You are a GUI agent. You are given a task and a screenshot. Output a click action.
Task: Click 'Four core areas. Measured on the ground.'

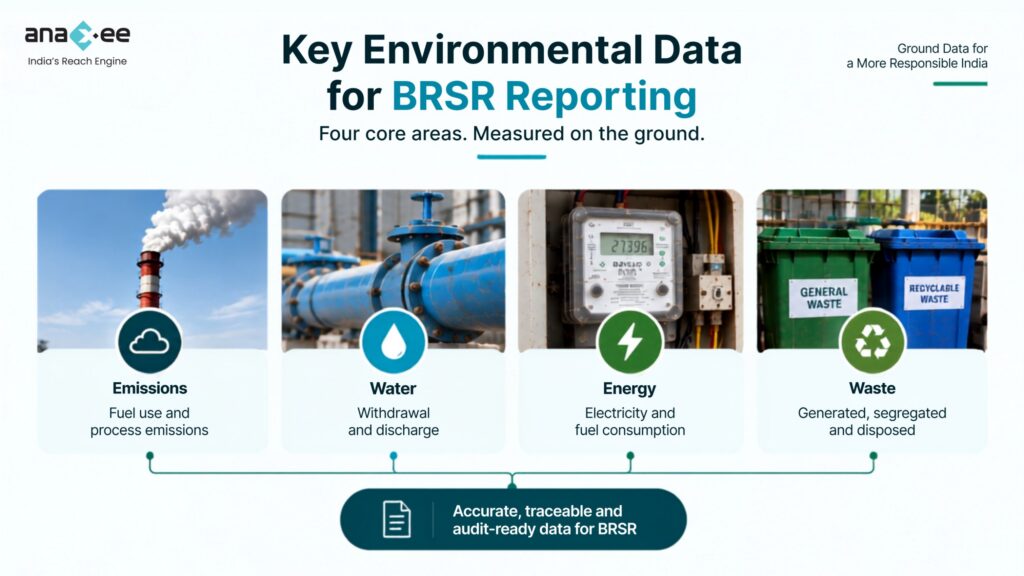point(511,133)
